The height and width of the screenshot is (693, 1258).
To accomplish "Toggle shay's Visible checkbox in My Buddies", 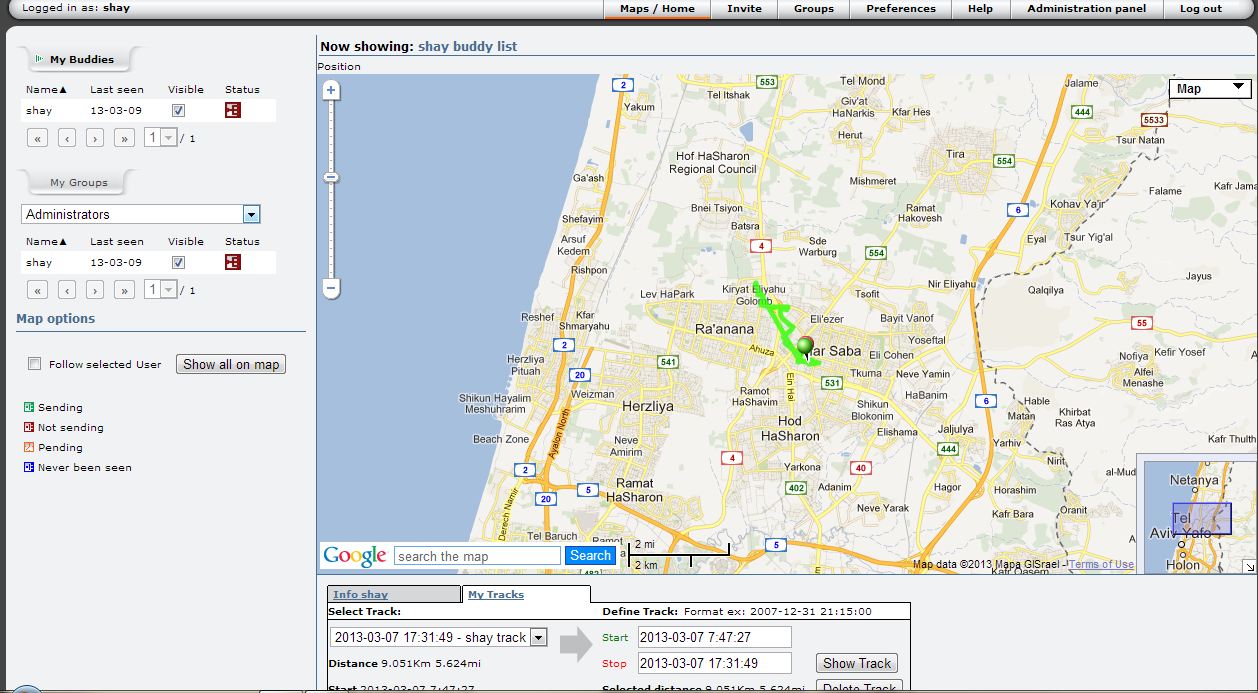I will click(178, 110).
